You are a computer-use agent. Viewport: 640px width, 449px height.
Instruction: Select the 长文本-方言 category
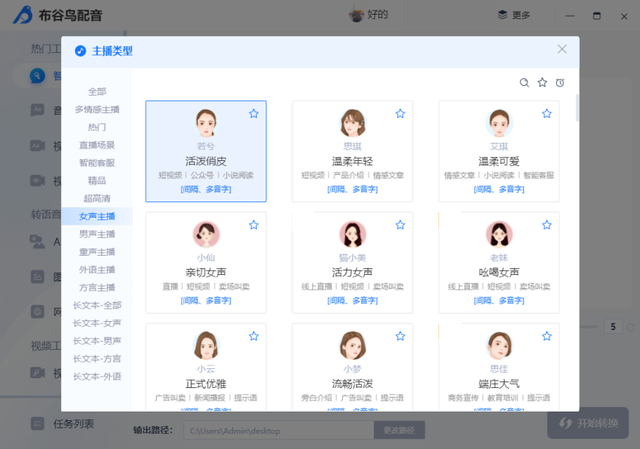[97, 359]
